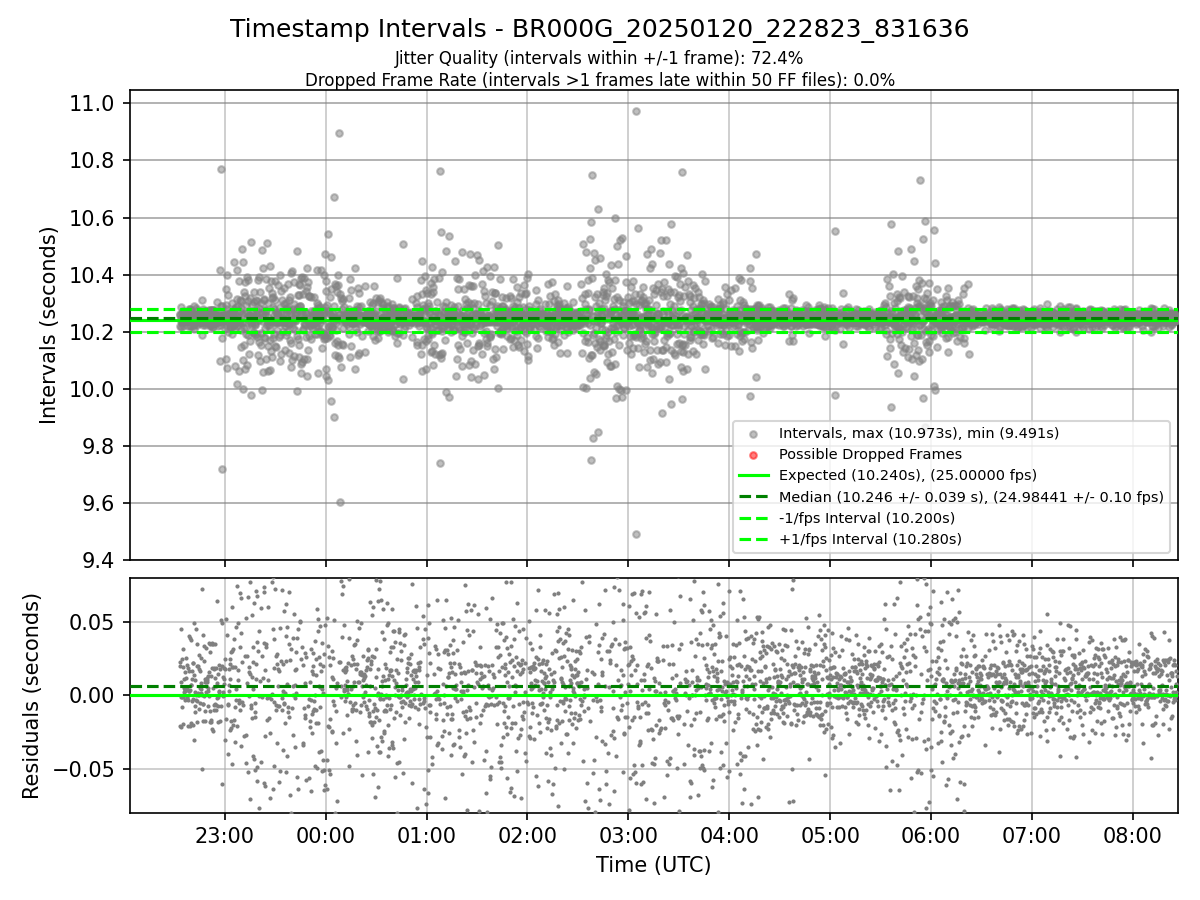Click the red dot marker for Possible Dropped Frames
This screenshot has width=1200, height=900.
tap(753, 455)
